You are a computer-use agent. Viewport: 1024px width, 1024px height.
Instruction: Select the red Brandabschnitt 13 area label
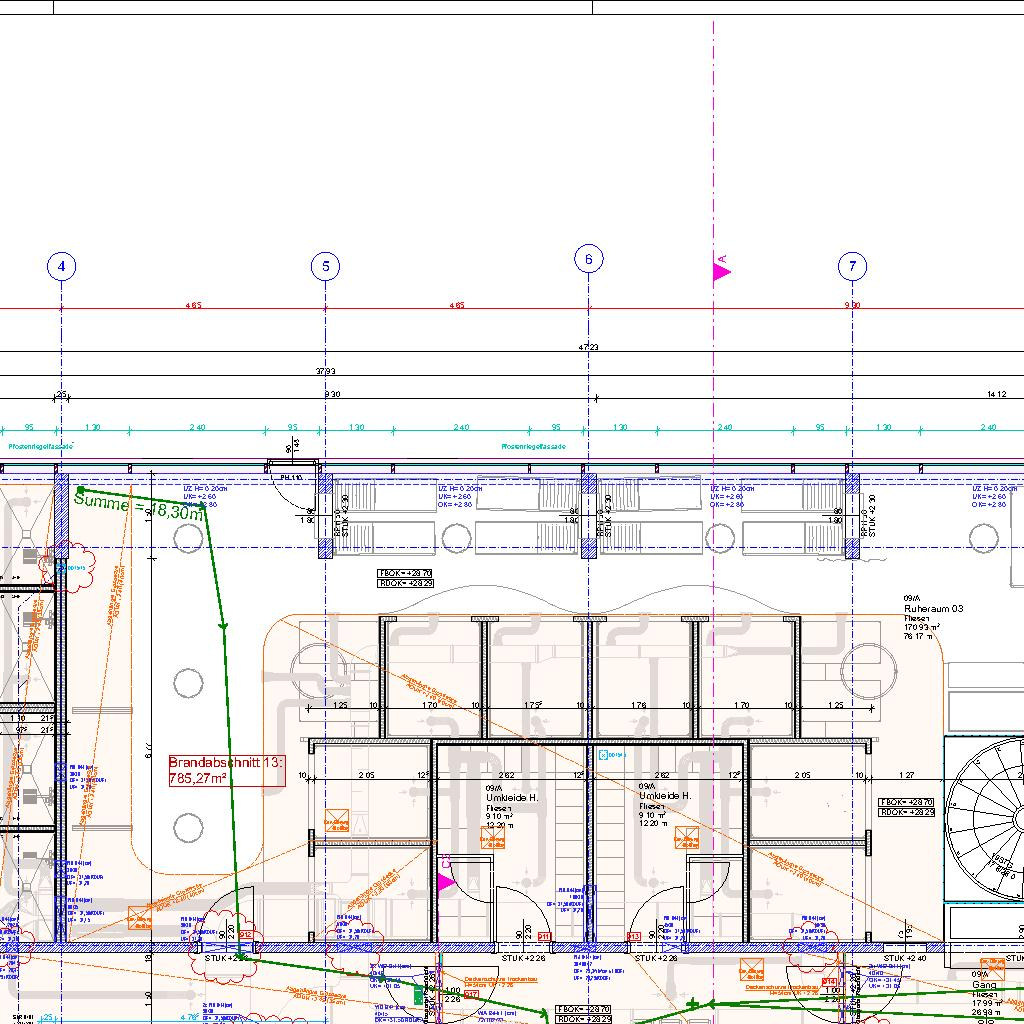[226, 770]
